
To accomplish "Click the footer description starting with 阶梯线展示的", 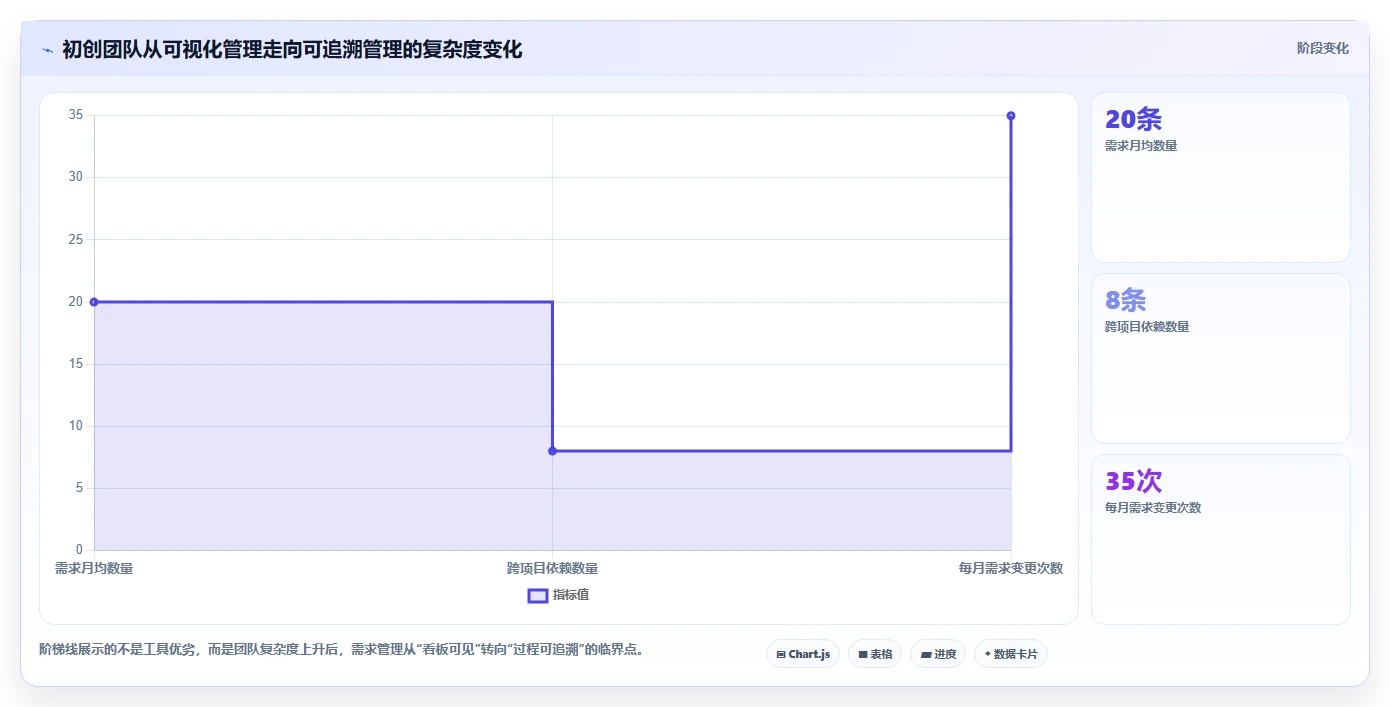I will (343, 649).
